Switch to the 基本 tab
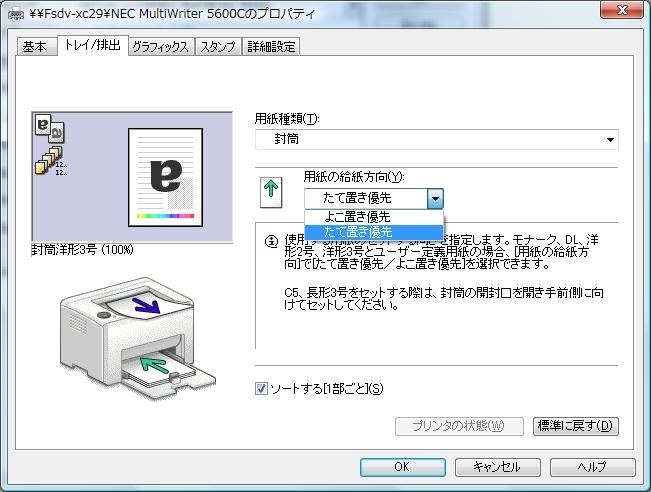The image size is (651, 492). 35,47
